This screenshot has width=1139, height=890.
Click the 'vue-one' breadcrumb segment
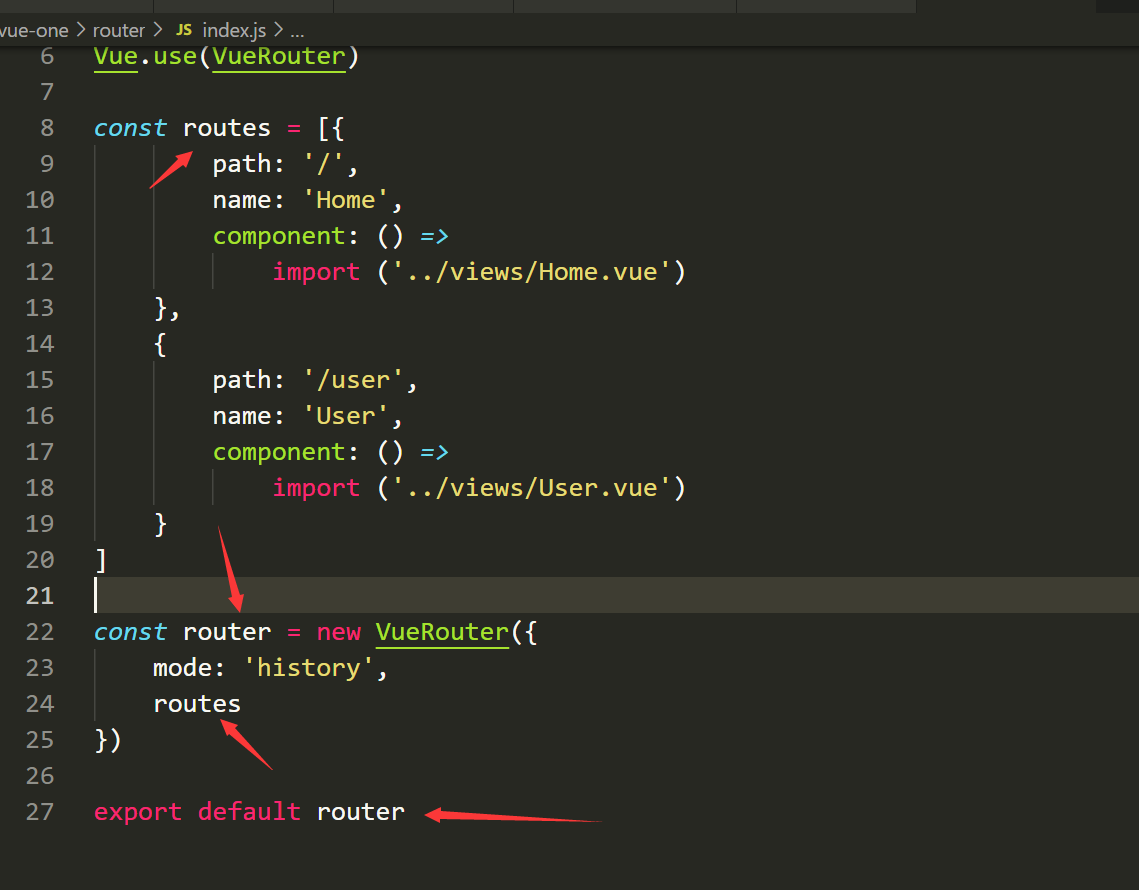pos(34,31)
